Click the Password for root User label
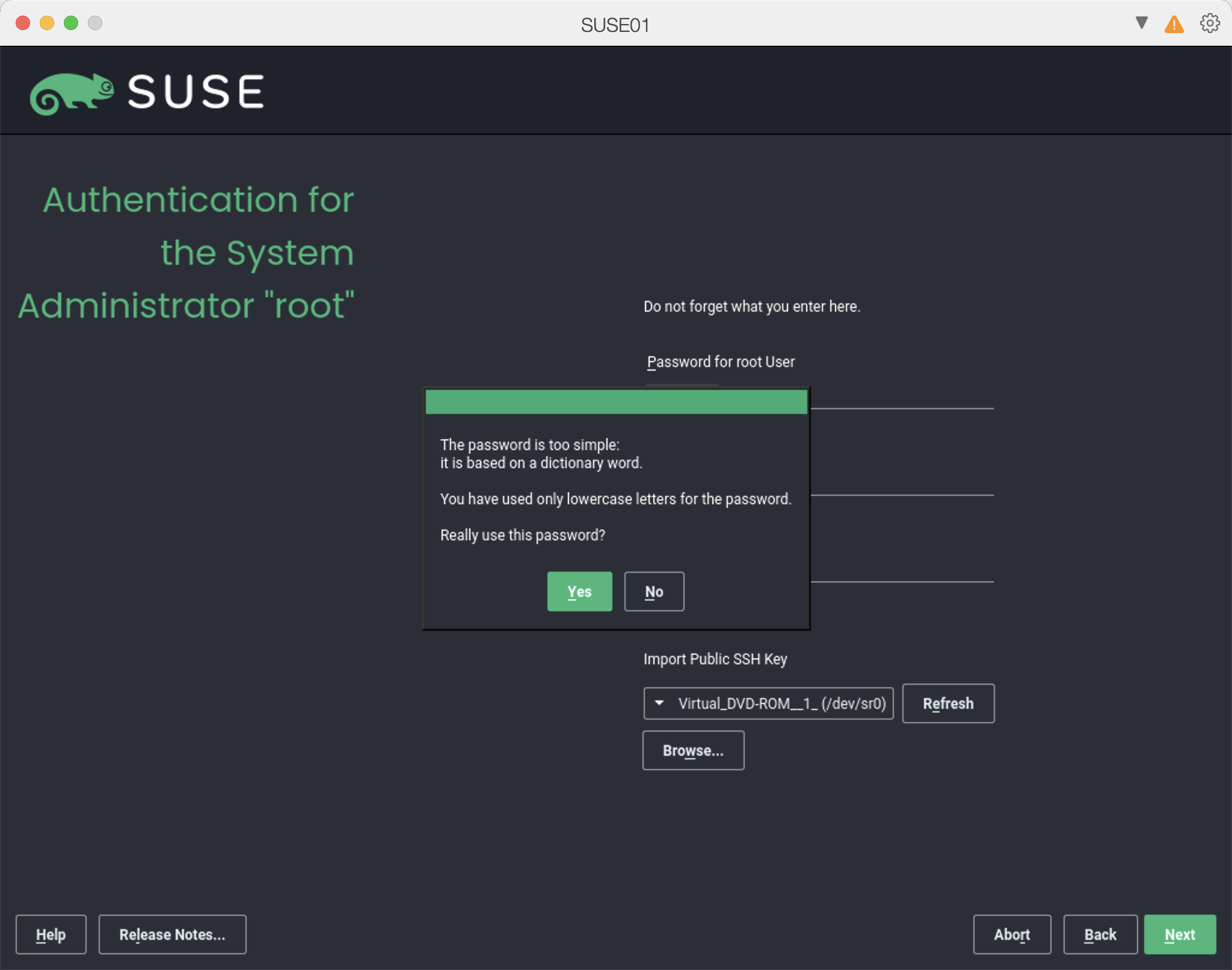This screenshot has height=970, width=1232. click(x=721, y=362)
